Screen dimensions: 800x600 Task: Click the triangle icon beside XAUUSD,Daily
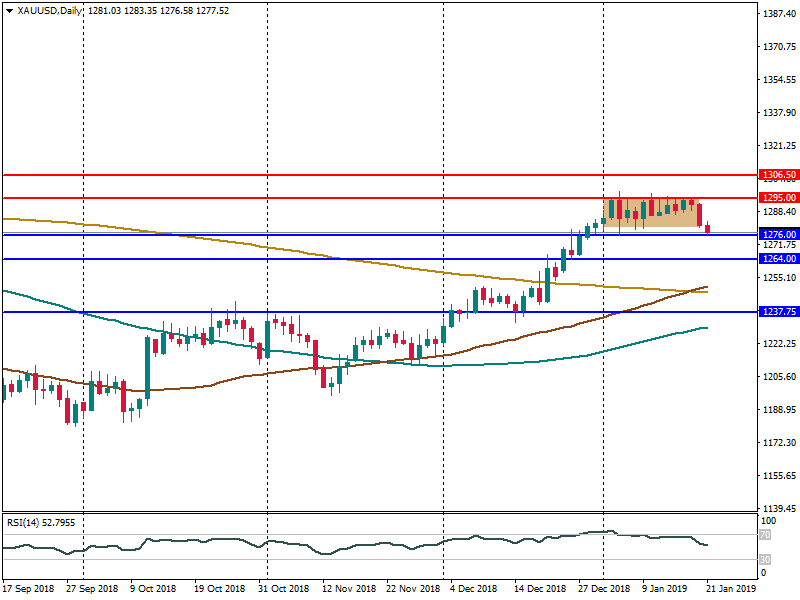point(9,10)
